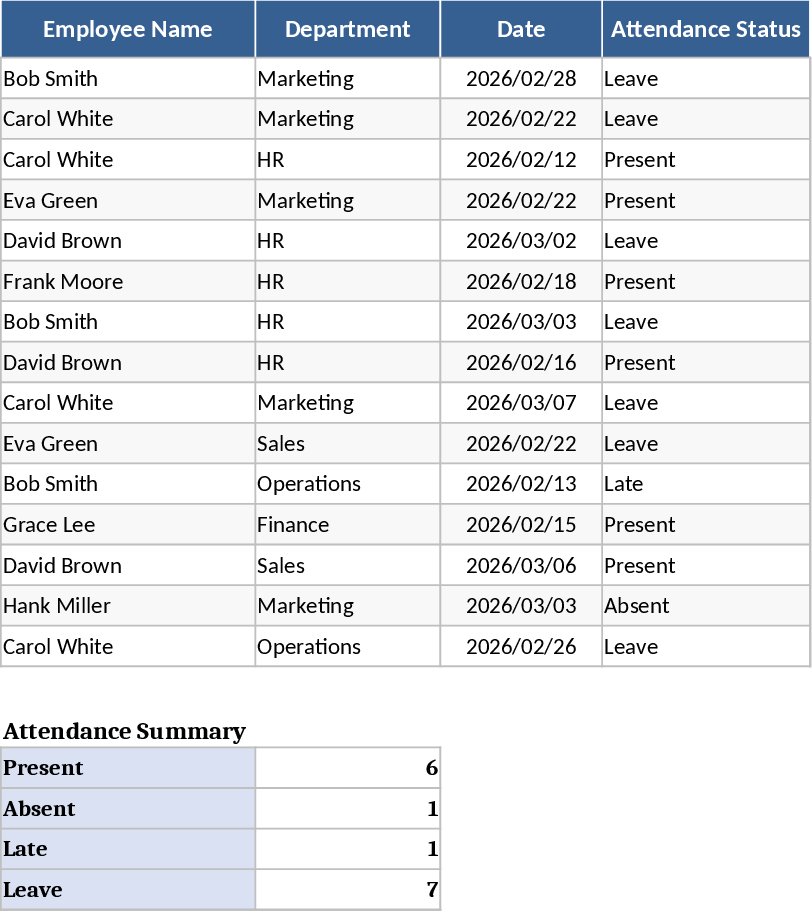Select the date cell 2026/02/13

click(x=521, y=484)
